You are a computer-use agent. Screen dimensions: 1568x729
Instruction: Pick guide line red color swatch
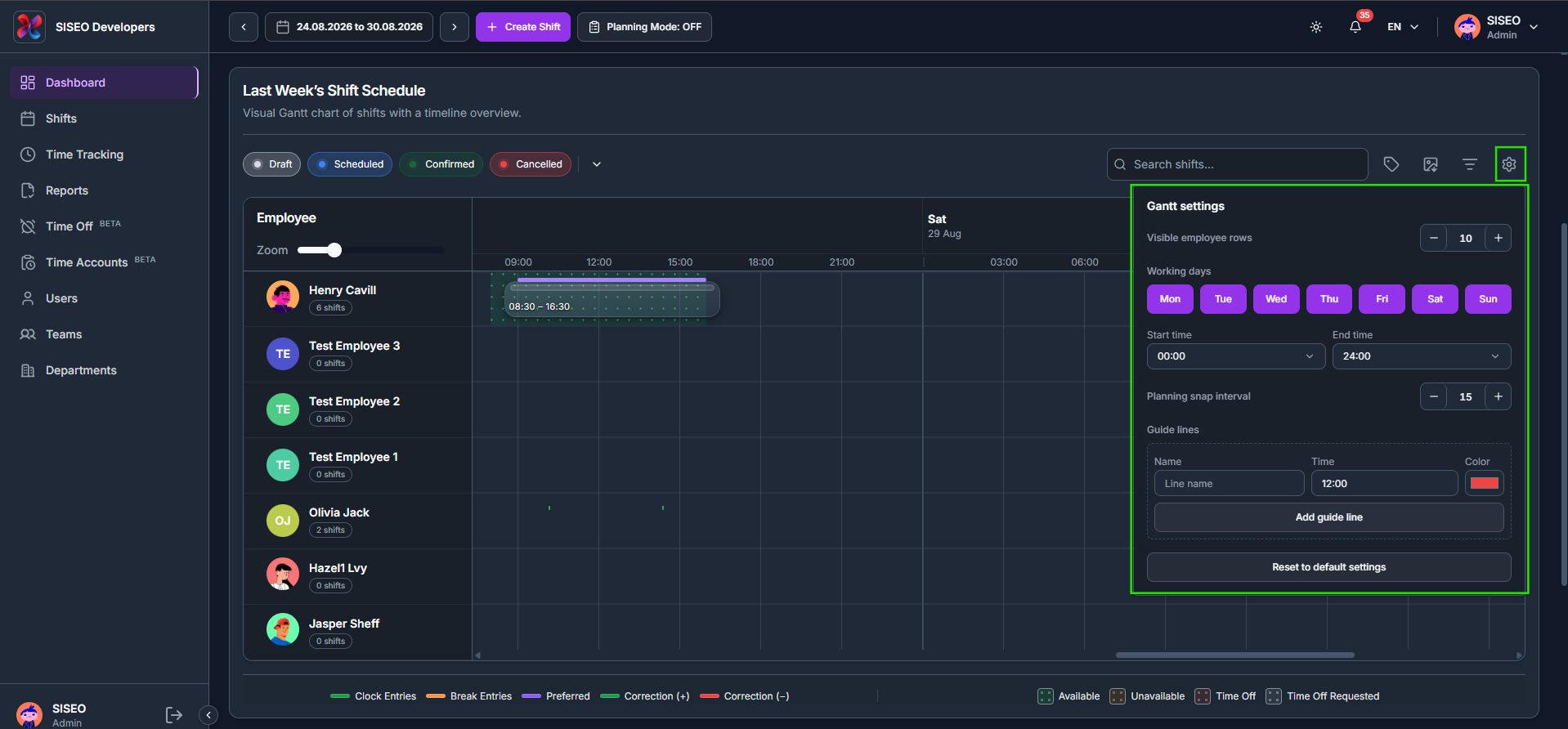click(1484, 483)
